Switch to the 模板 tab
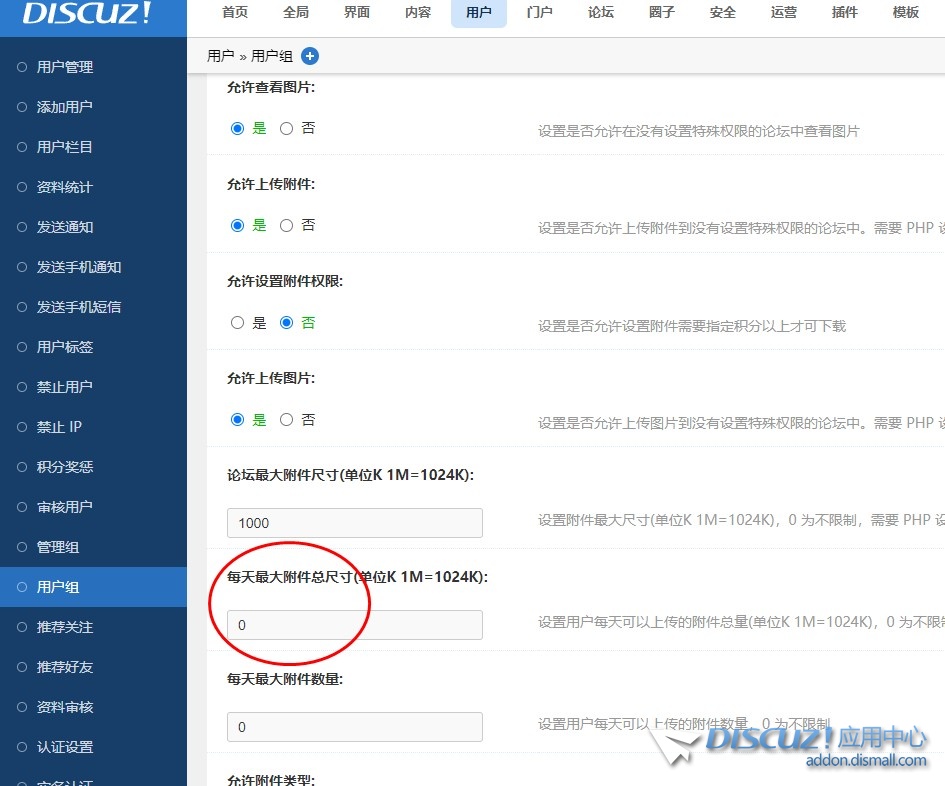This screenshot has width=945, height=786. [904, 13]
